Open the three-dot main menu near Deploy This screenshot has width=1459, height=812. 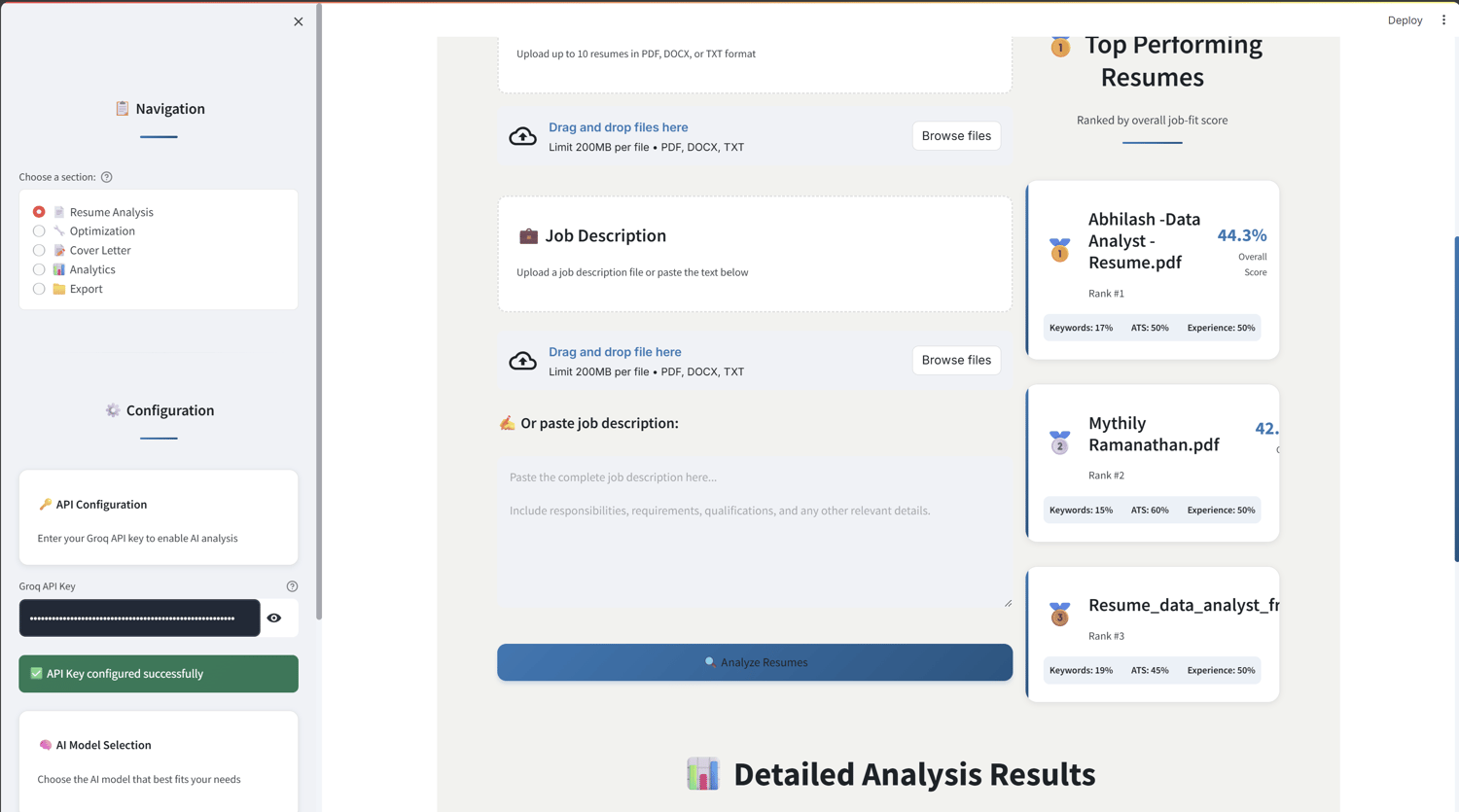pos(1443,19)
